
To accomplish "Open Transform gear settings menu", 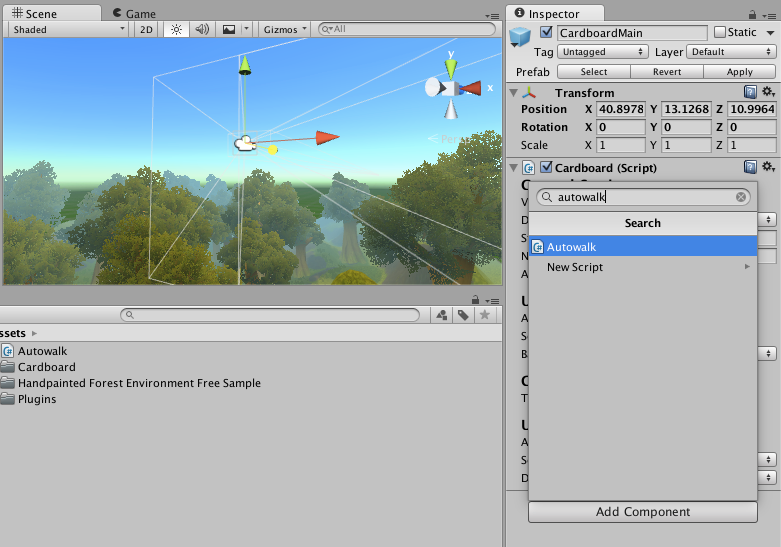I will 769,92.
